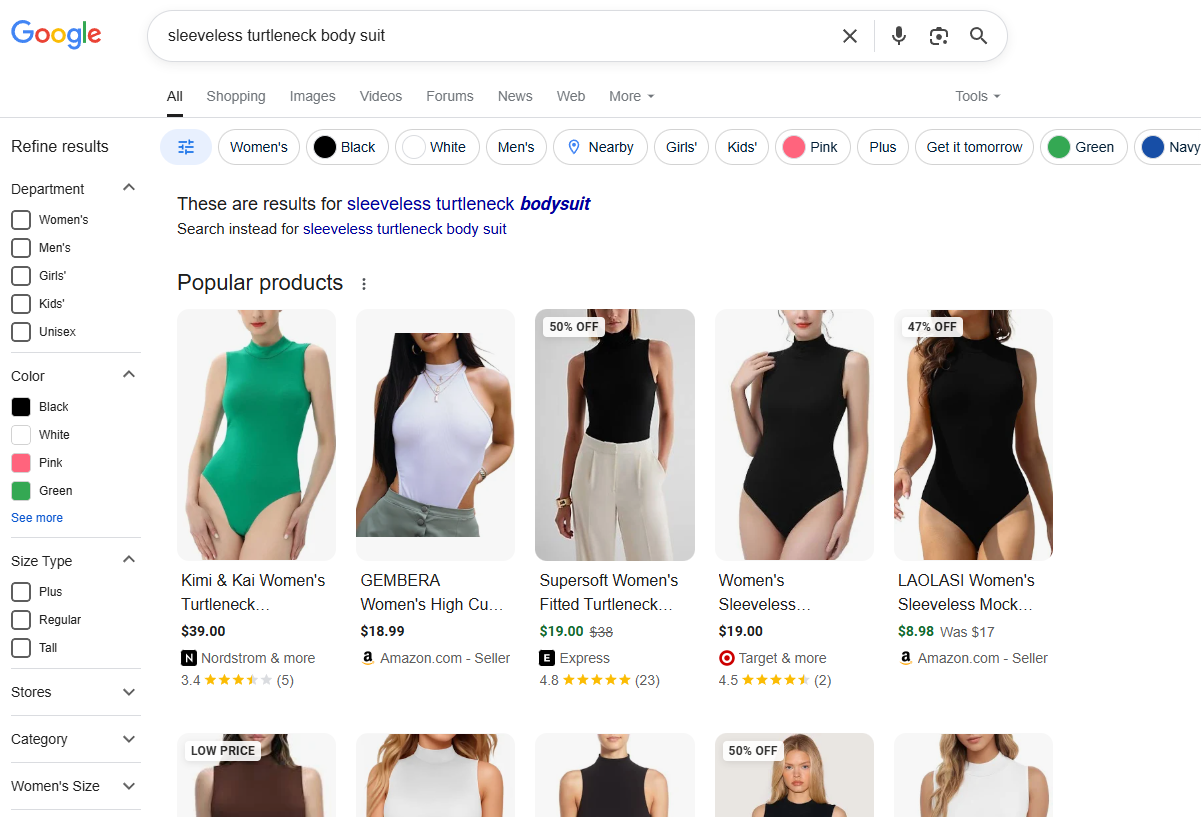Open the filter sliders icon chip
Viewport: 1201px width, 817px height.
(x=186, y=147)
